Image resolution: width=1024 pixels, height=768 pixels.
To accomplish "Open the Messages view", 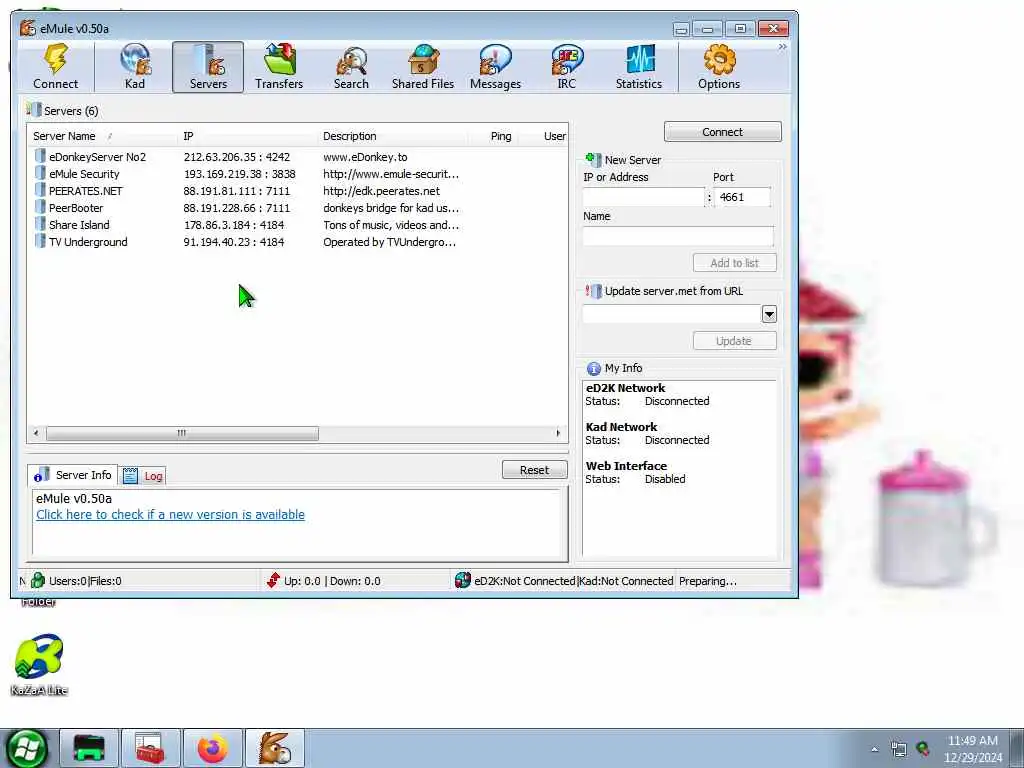I will coord(495,67).
